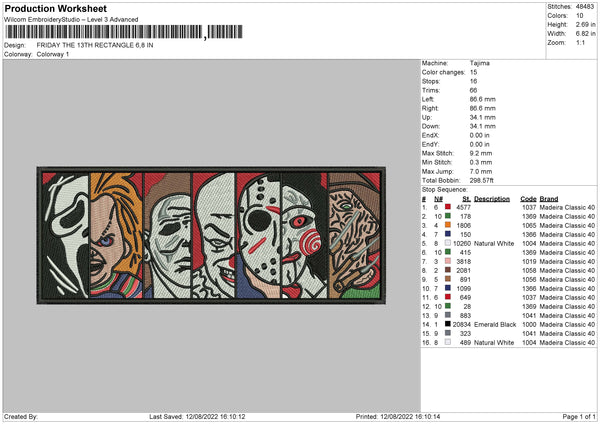Click the Stop Sequence heading
This screenshot has width=600, height=424.
click(445, 189)
